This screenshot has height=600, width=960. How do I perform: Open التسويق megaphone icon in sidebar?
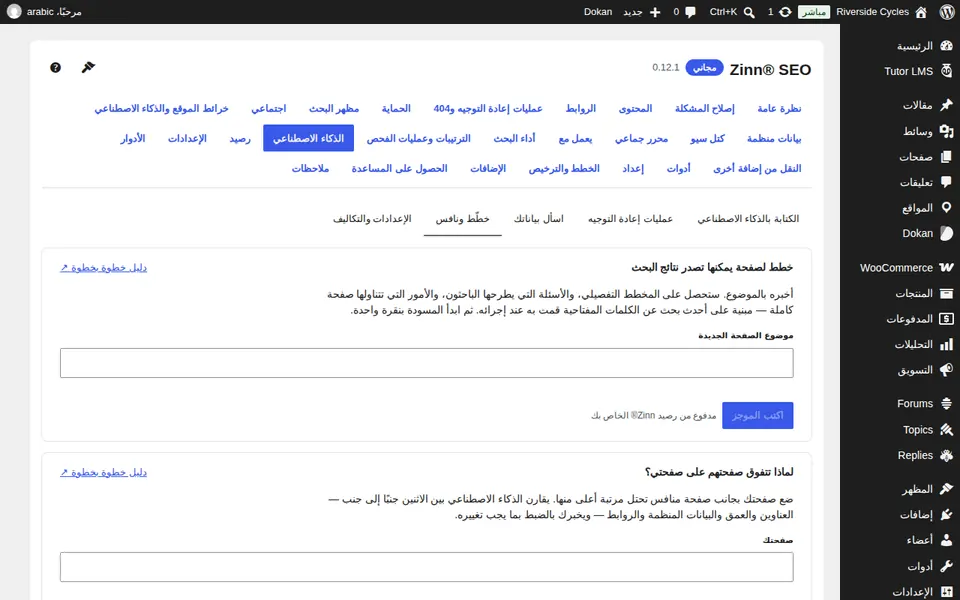[x=947, y=370]
